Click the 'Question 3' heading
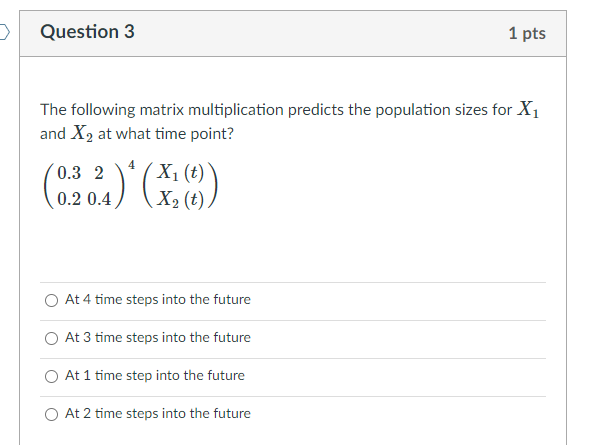 pyautogui.click(x=87, y=32)
